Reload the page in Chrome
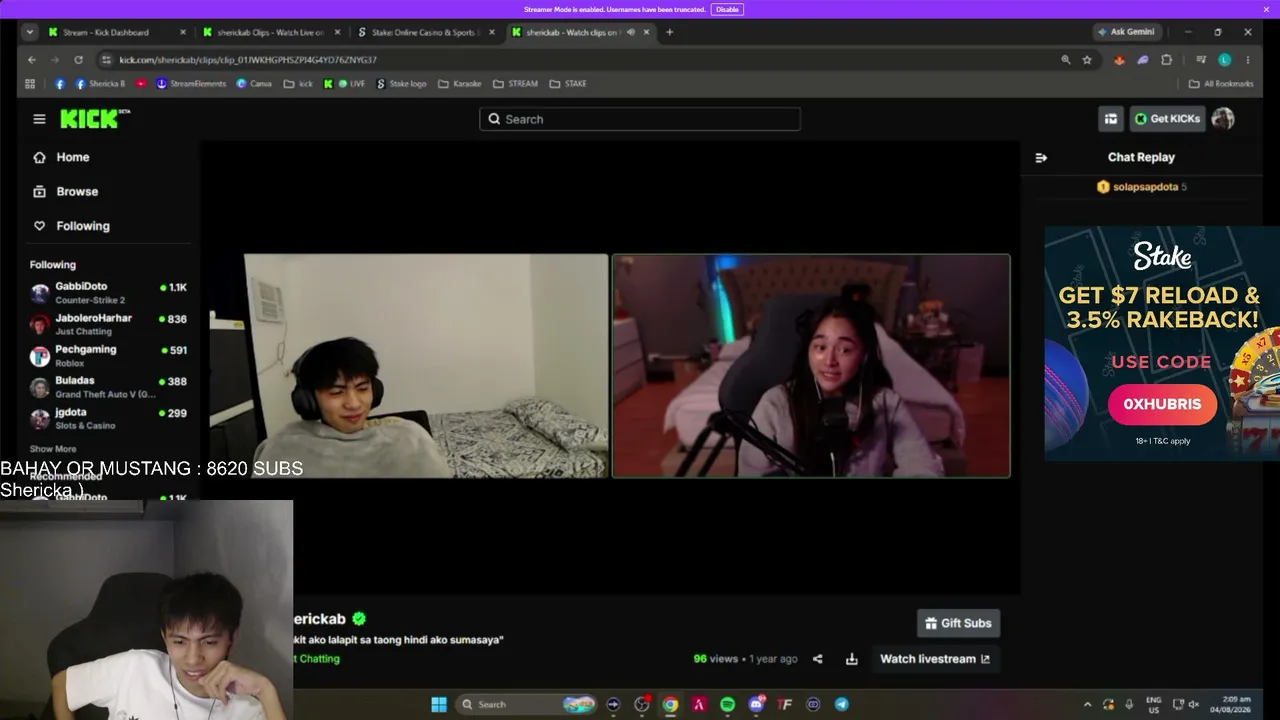This screenshot has width=1280, height=720. tap(78, 60)
